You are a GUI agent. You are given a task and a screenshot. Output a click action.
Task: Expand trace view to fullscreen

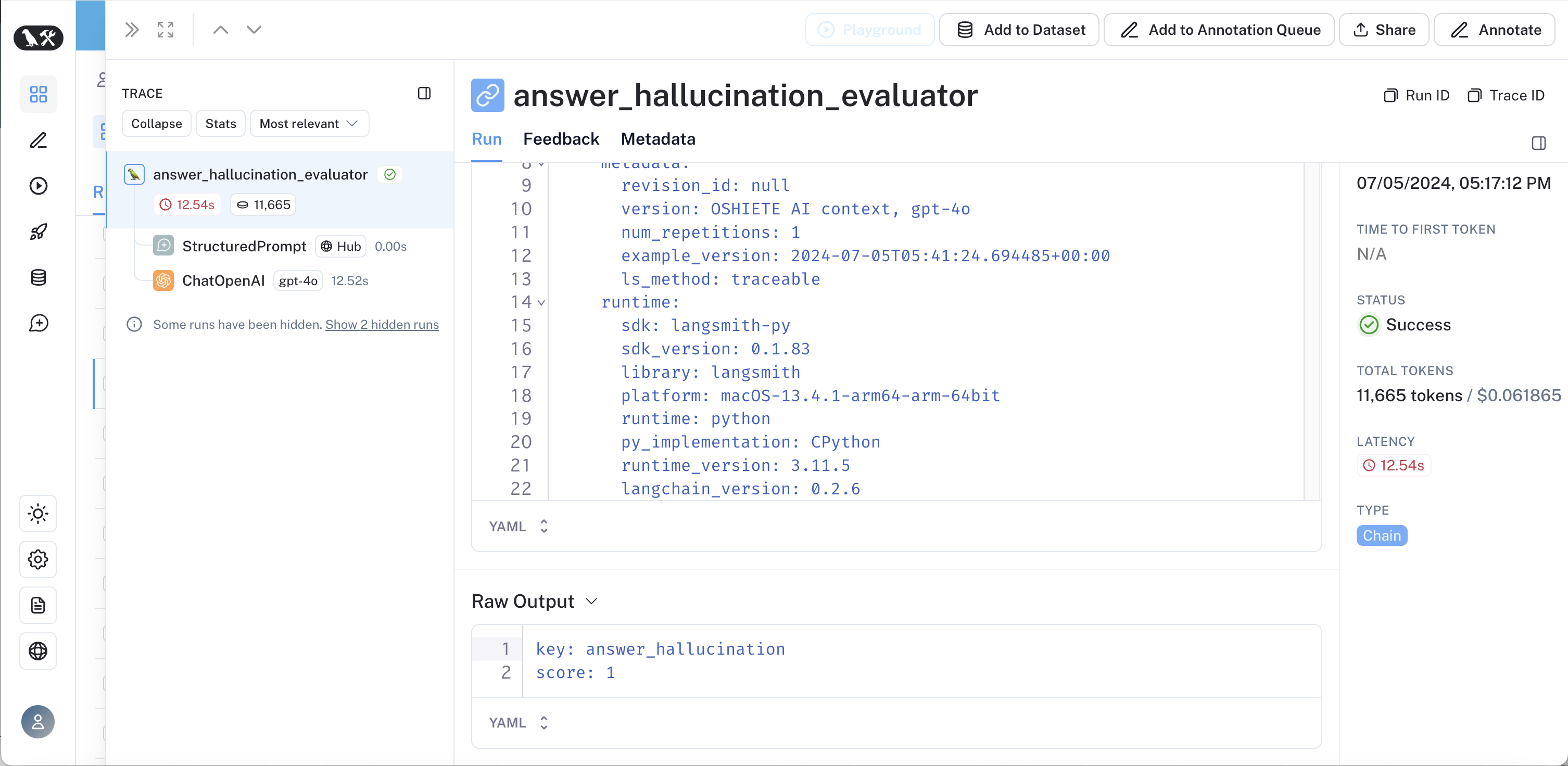tap(166, 30)
